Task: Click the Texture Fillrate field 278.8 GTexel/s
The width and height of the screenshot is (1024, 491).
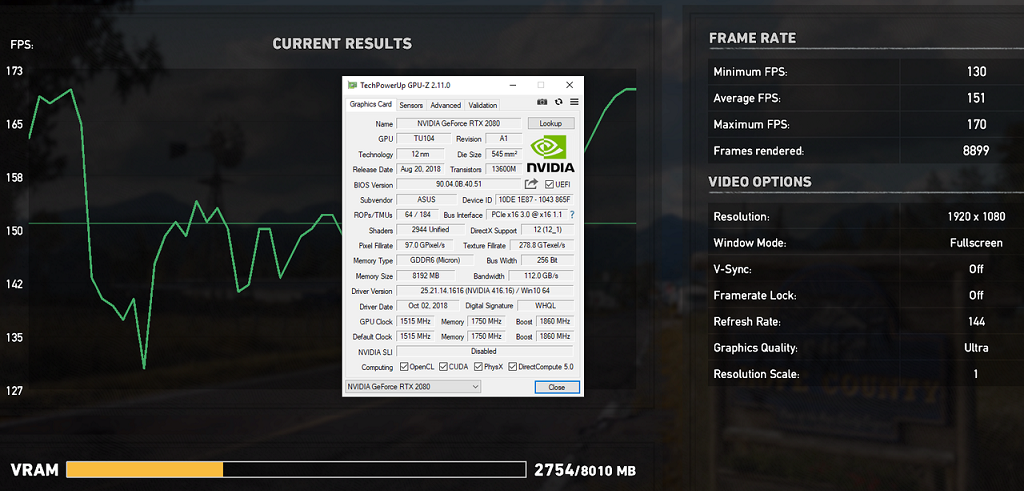Action: tap(541, 245)
